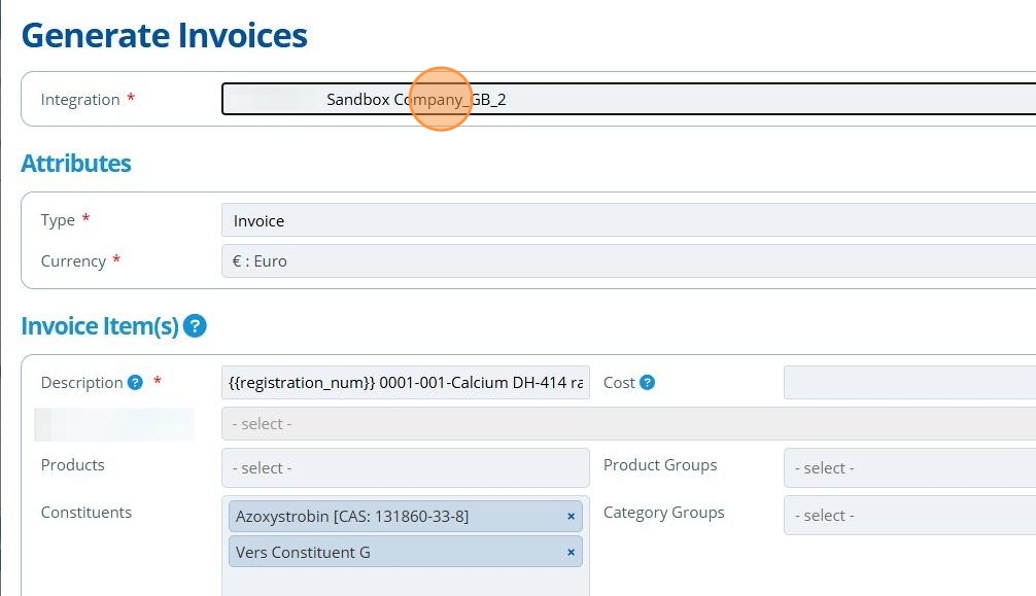The image size is (1036, 596).
Task: Expand the Category Groups select dropdown
Action: 909,516
